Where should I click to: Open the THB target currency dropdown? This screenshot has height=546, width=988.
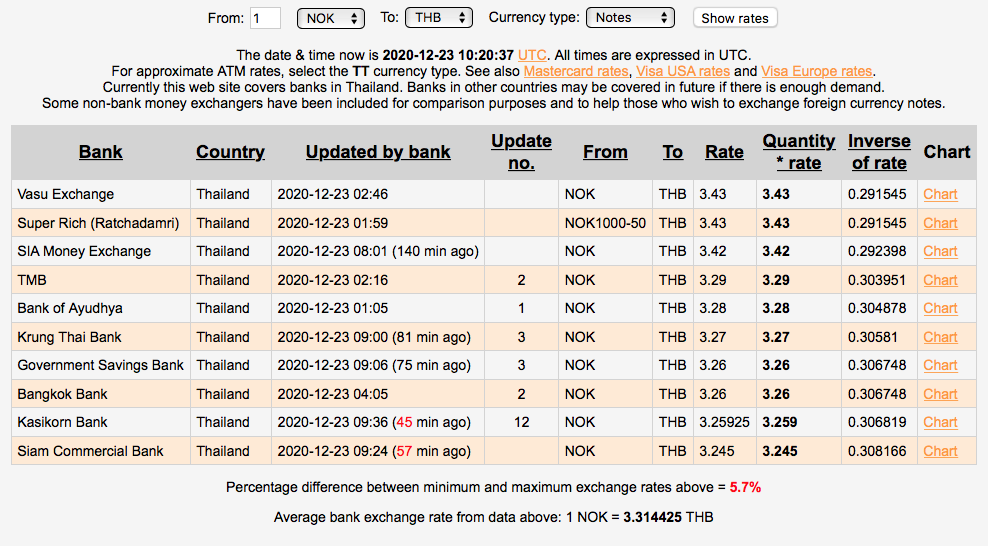pos(439,18)
